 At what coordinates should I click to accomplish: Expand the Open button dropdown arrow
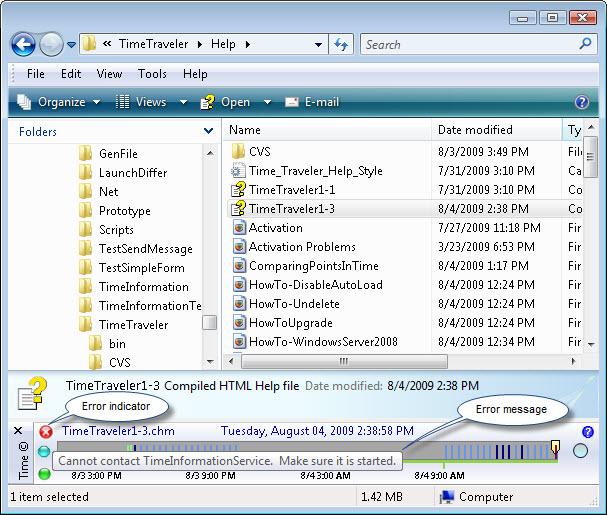(267, 102)
